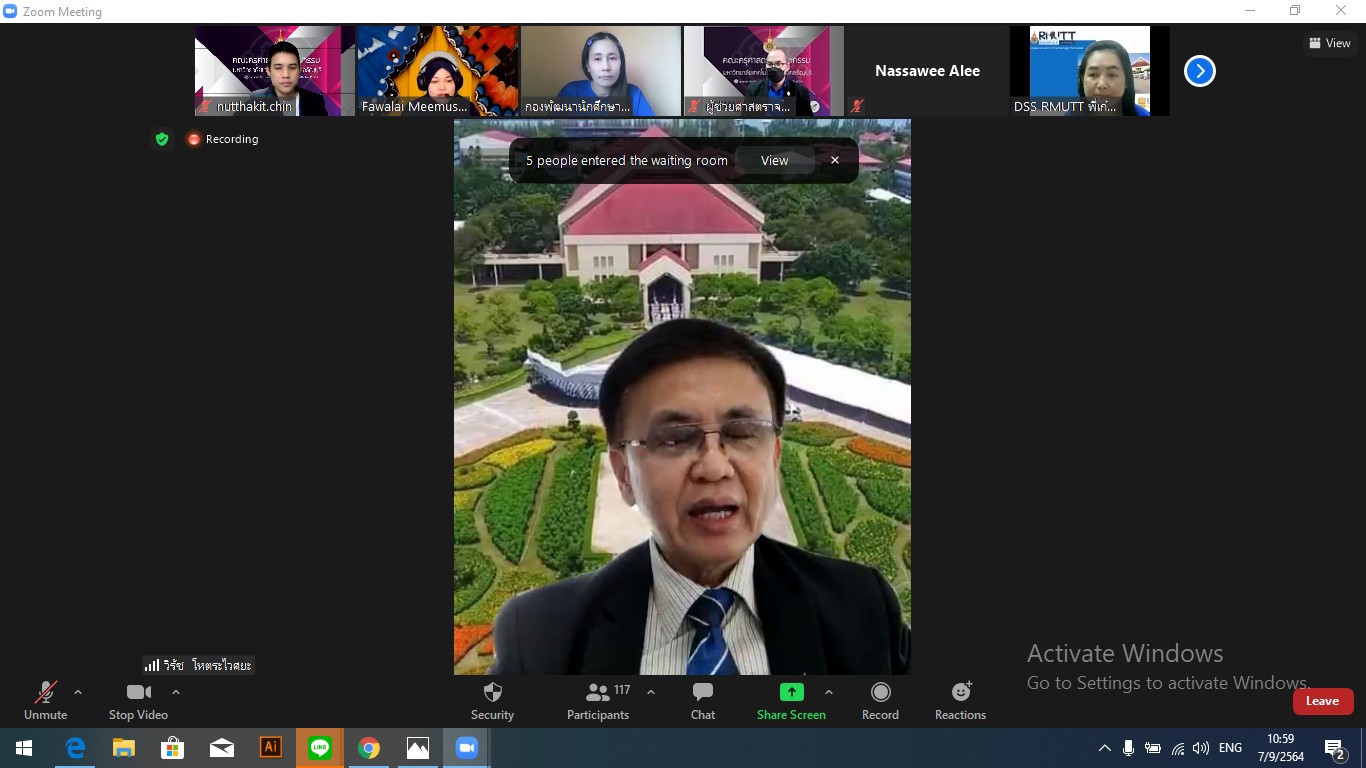Image resolution: width=1366 pixels, height=768 pixels.
Task: Select the กองพัฒนานักศึกษา participant thumbnail
Action: 601,71
